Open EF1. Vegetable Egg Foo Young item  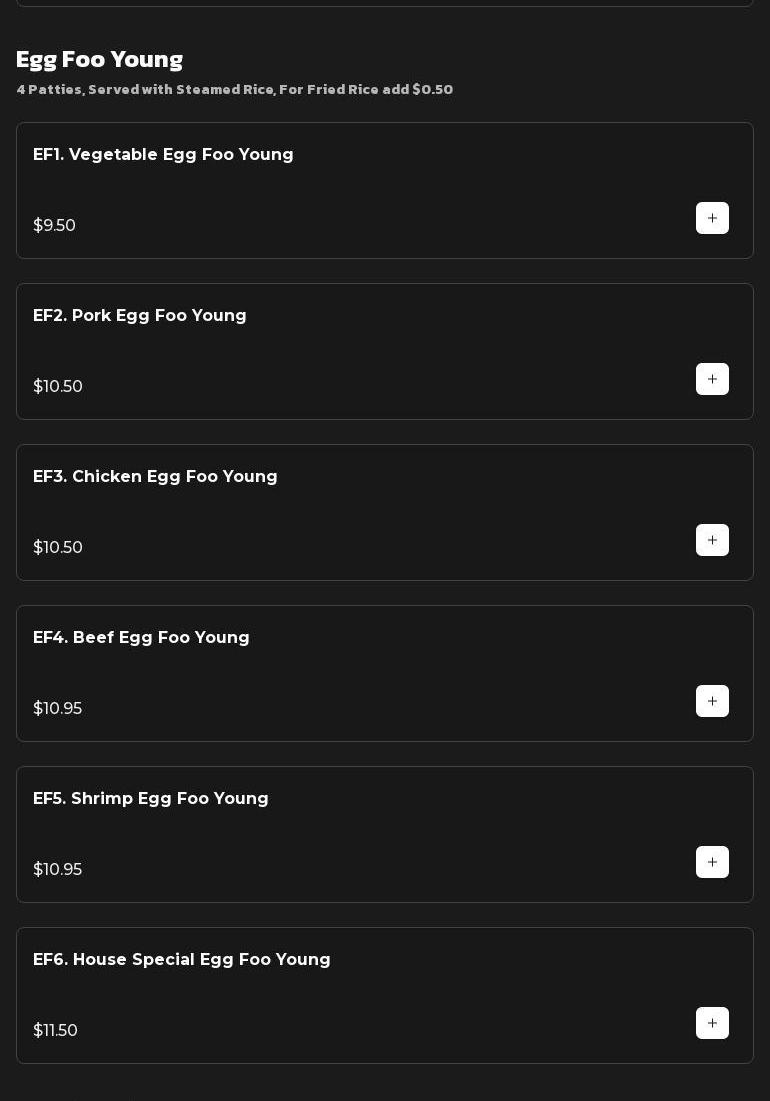pos(163,155)
